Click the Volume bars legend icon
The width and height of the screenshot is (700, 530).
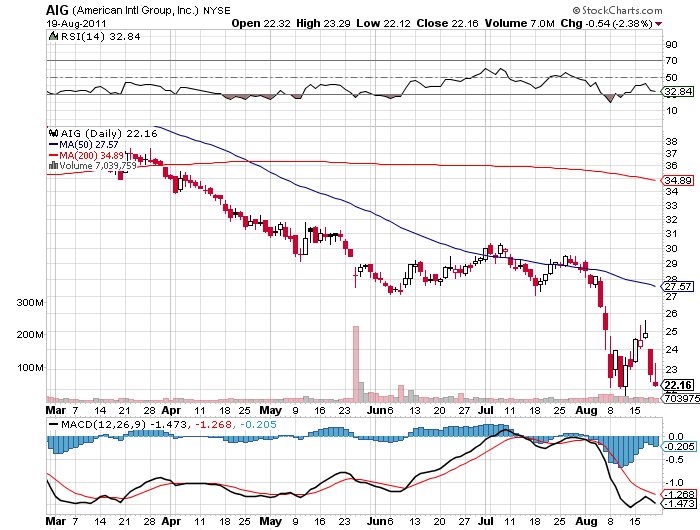click(x=53, y=165)
